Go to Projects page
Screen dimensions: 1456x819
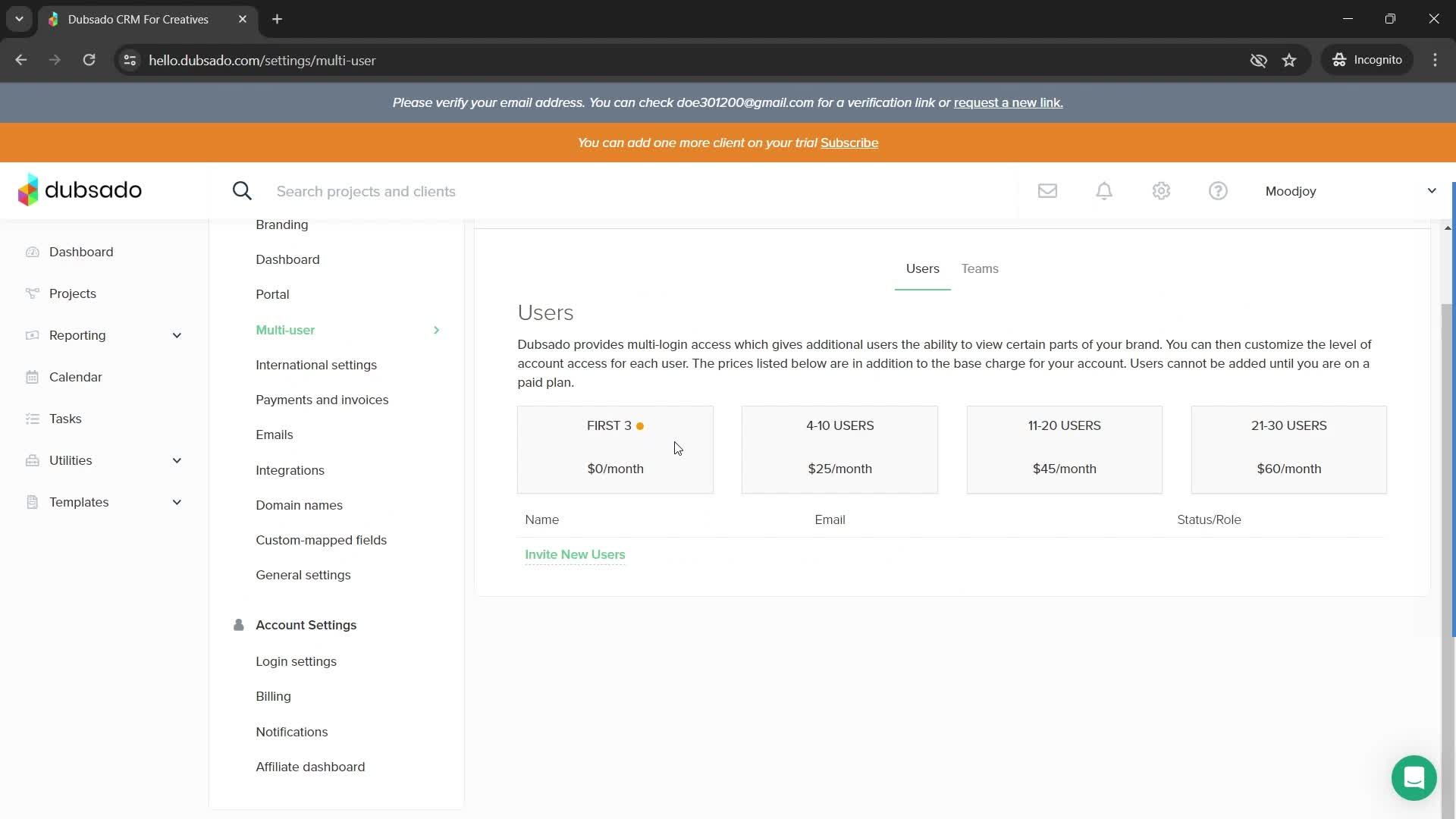[x=73, y=293]
